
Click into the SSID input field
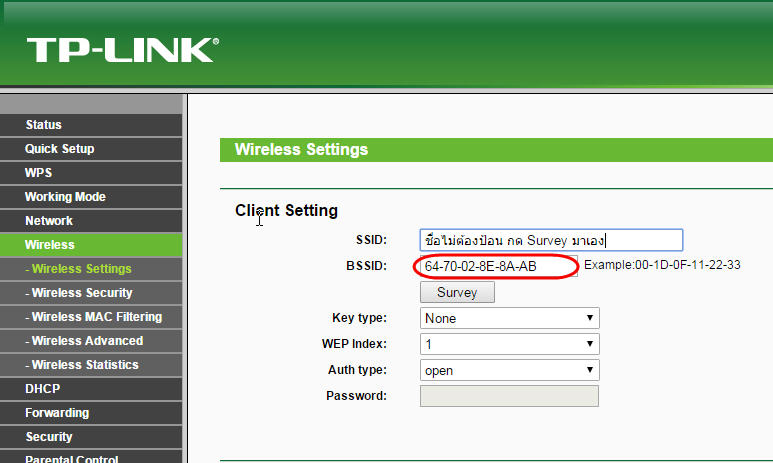click(x=551, y=240)
